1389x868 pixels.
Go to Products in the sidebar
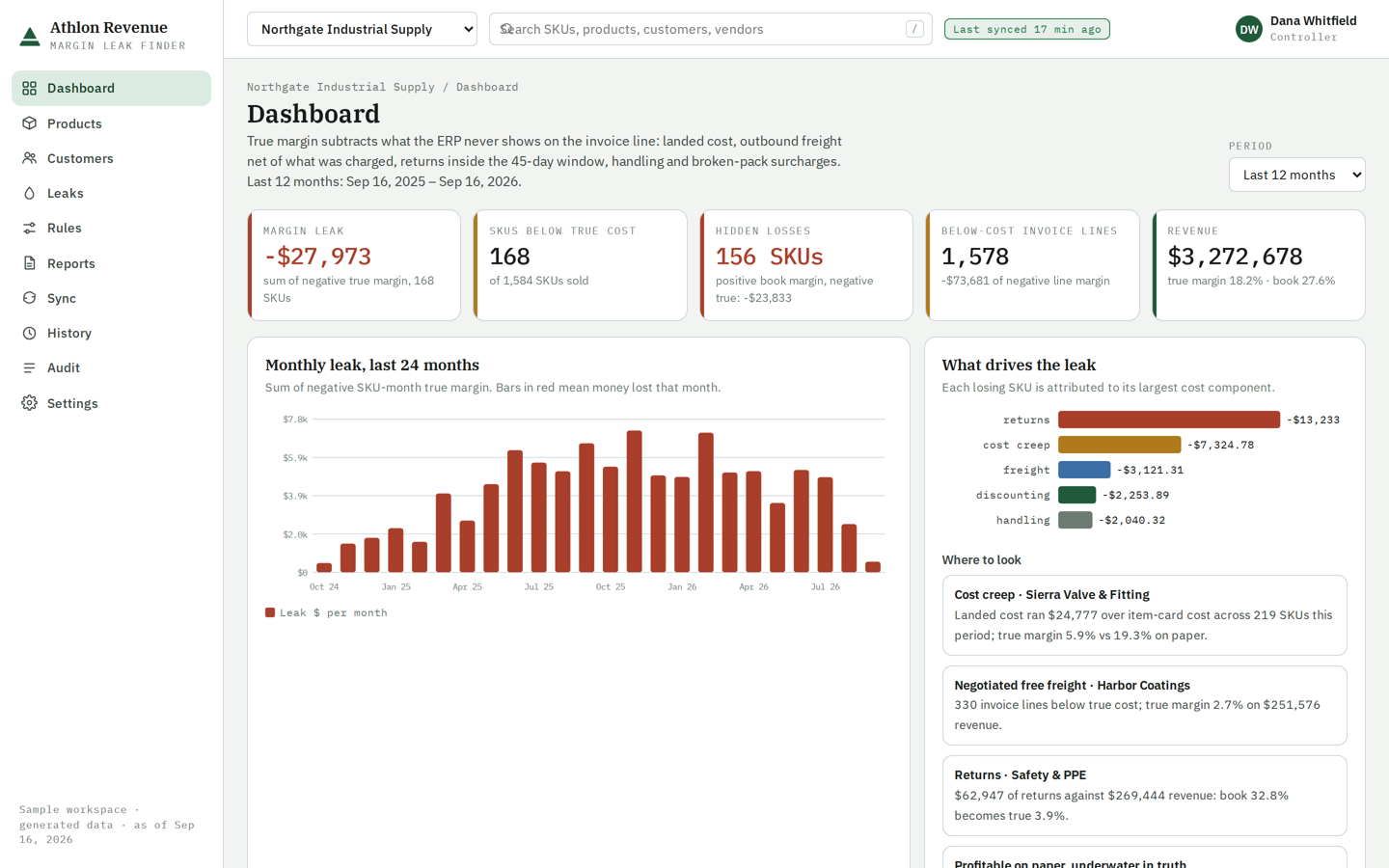pos(111,123)
